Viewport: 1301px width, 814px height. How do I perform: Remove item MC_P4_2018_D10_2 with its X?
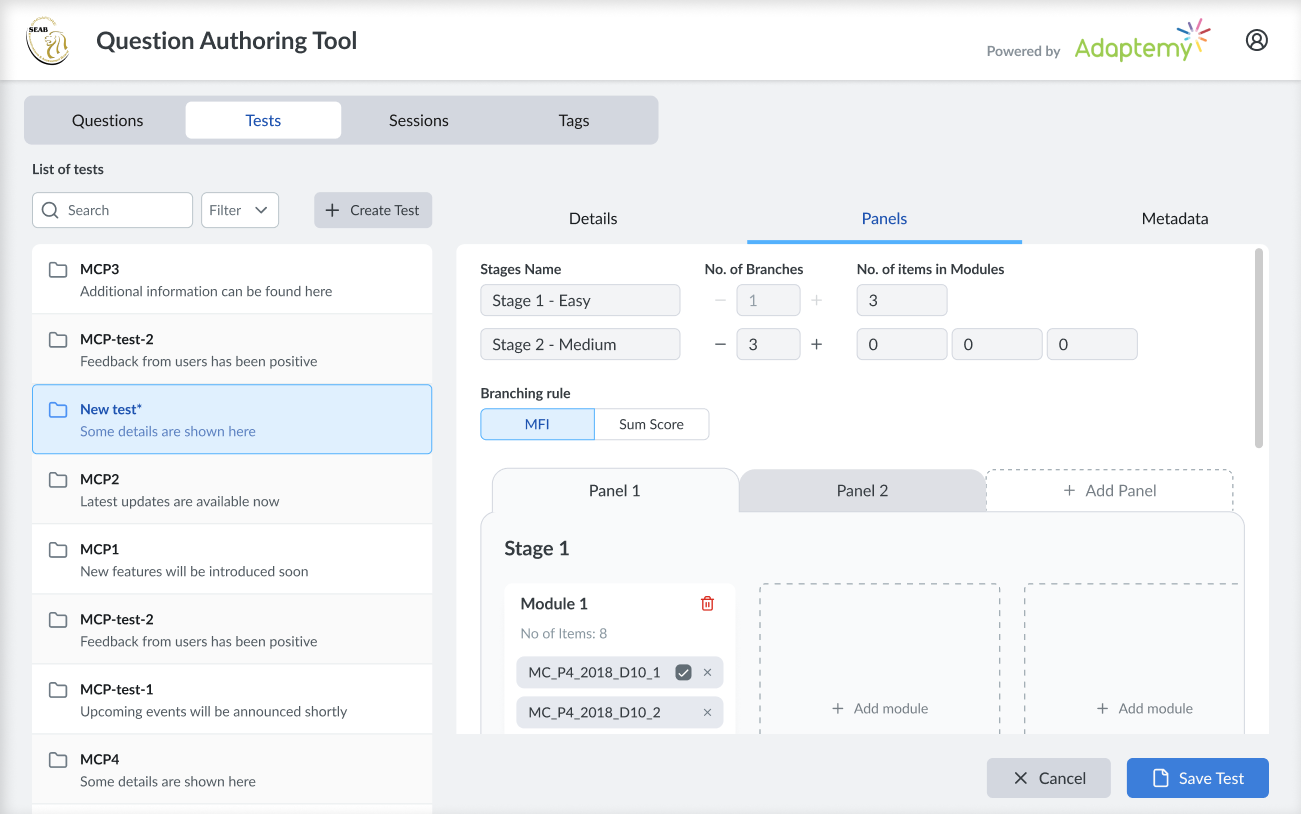(x=707, y=713)
